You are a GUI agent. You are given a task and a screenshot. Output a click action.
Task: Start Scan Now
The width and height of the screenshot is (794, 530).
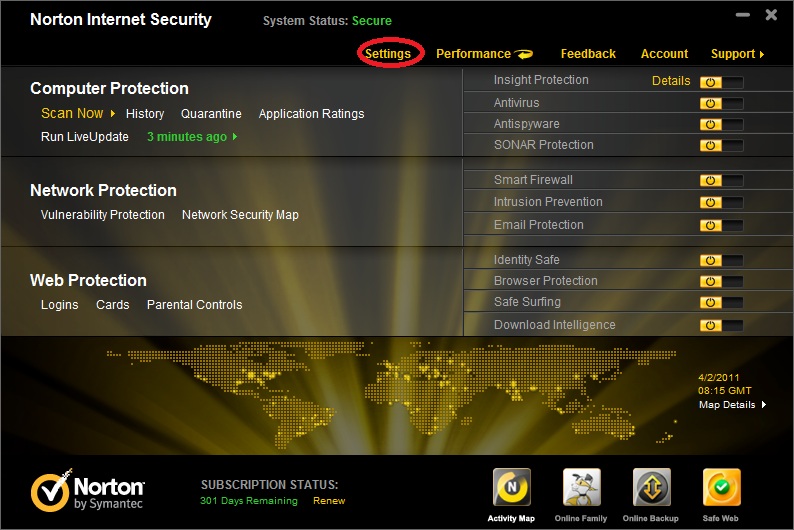[x=72, y=113]
